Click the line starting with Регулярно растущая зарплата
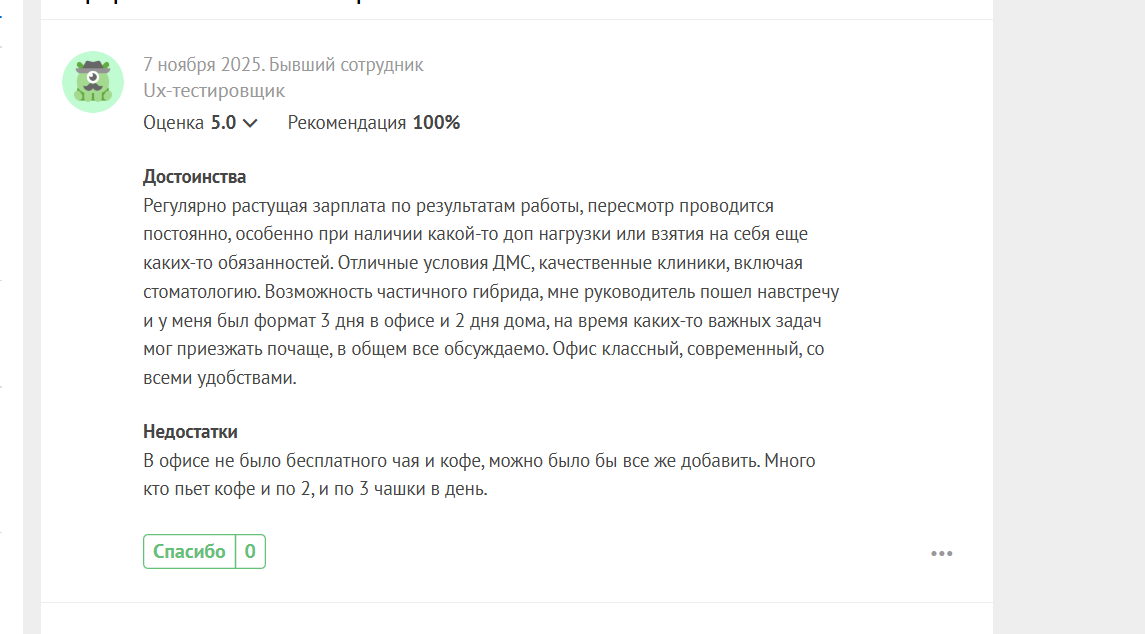 pyautogui.click(x=458, y=206)
